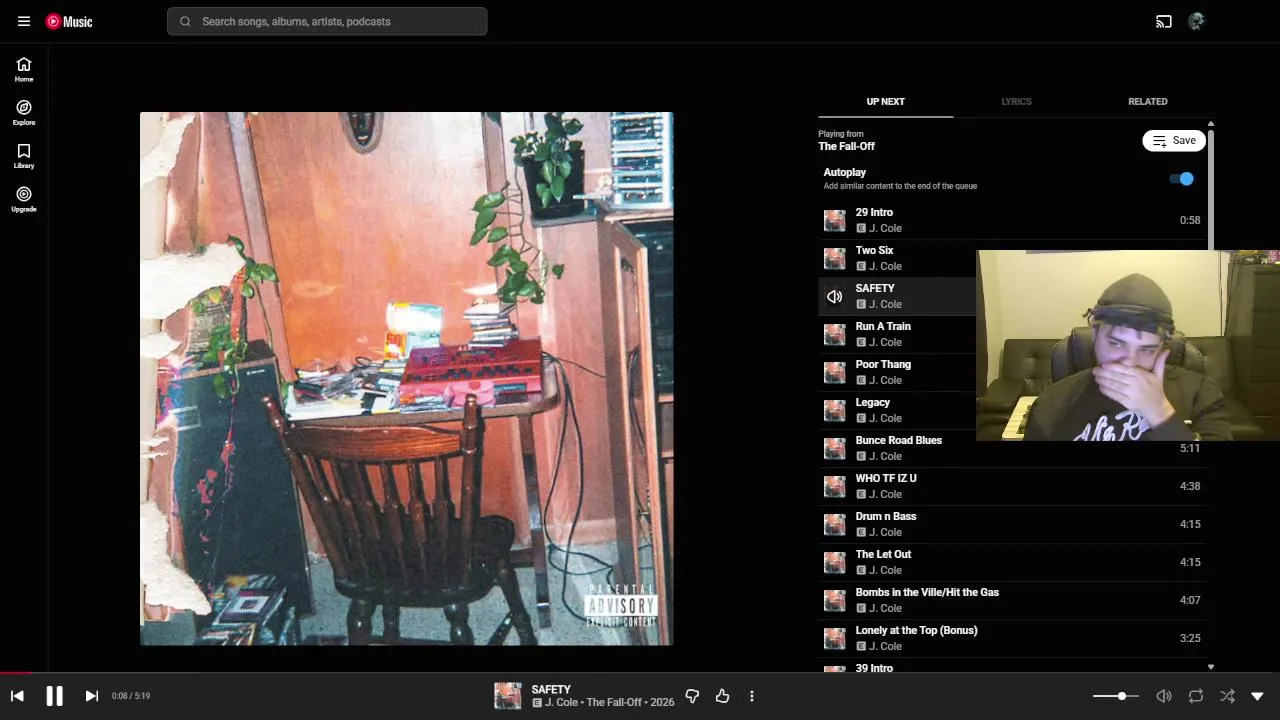Open Library in the sidebar
Viewport: 1280px width, 720px height.
pos(24,156)
